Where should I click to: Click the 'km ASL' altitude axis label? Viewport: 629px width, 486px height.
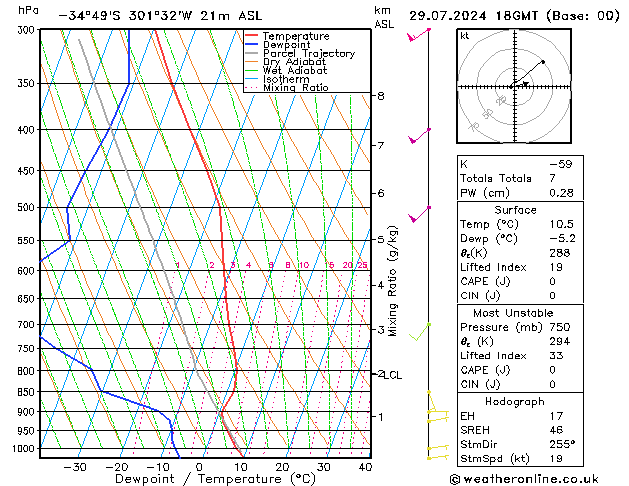384,17
